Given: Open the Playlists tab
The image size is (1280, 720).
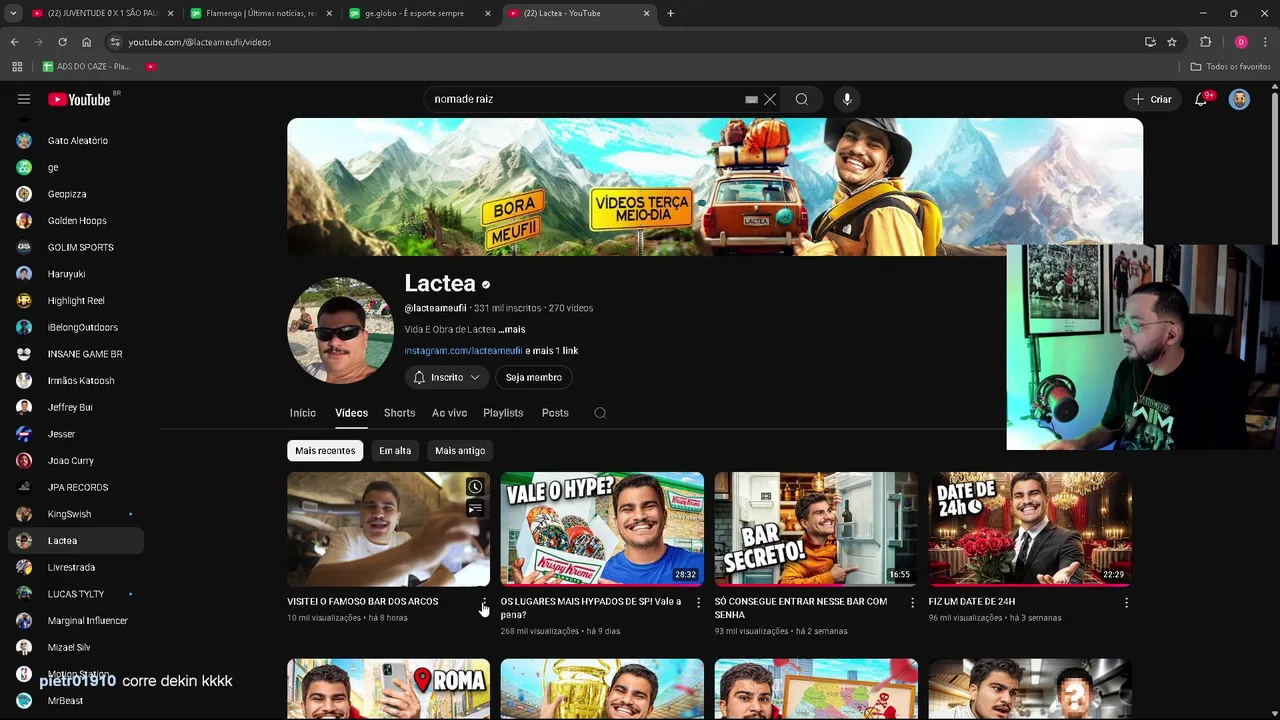Looking at the screenshot, I should [x=503, y=413].
